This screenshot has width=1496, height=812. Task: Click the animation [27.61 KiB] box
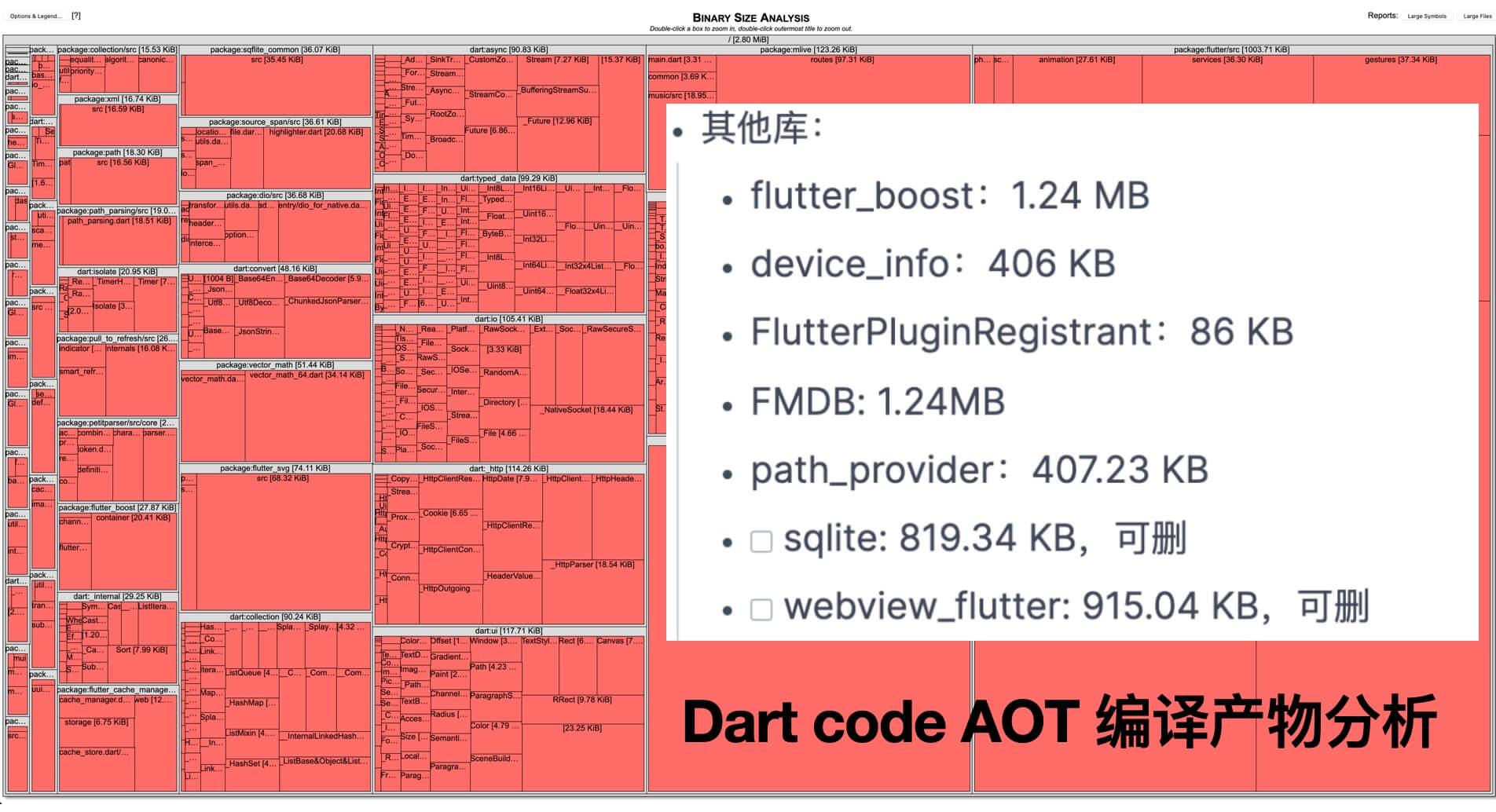click(x=1076, y=79)
